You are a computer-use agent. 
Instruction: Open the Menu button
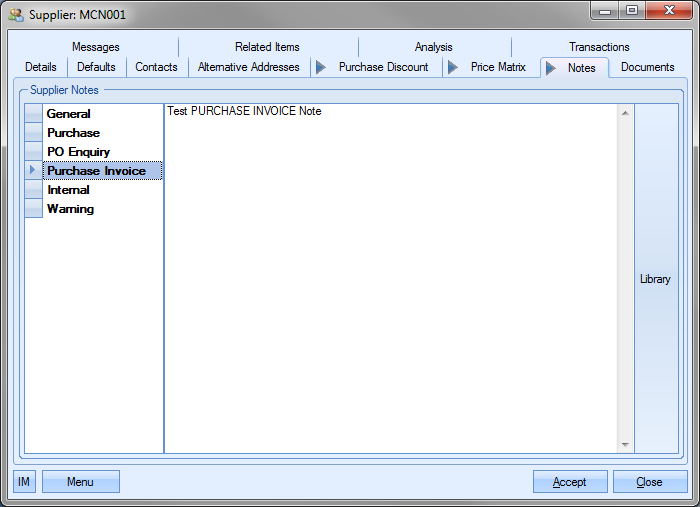point(81,482)
